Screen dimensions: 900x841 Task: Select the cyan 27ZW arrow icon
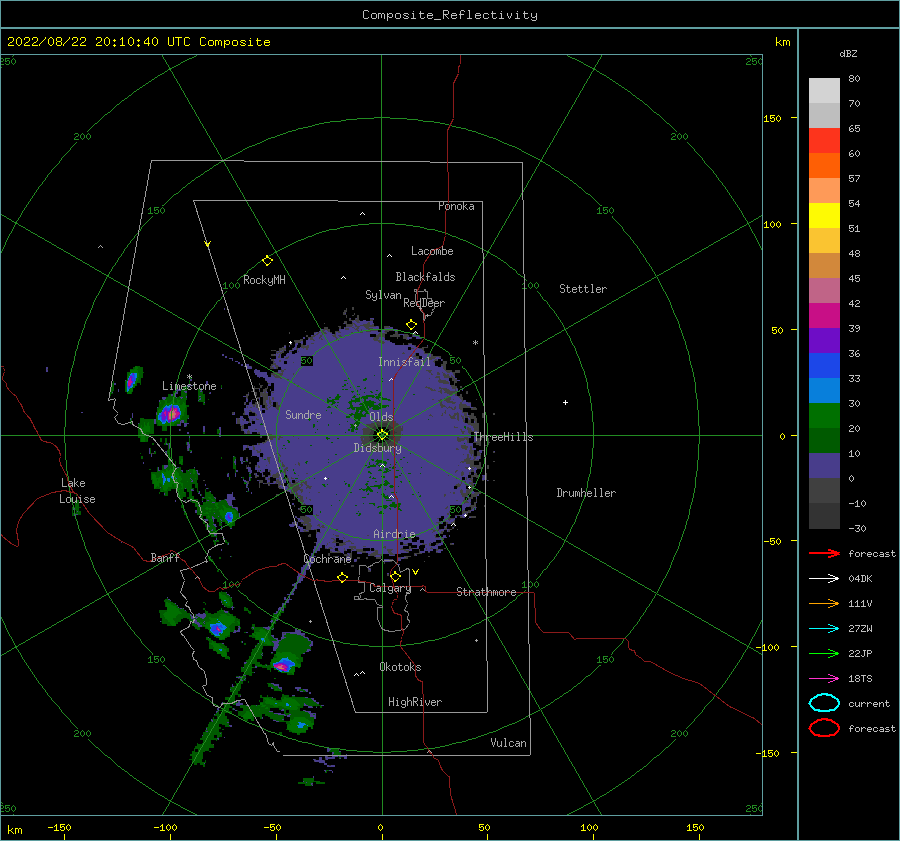tap(824, 629)
